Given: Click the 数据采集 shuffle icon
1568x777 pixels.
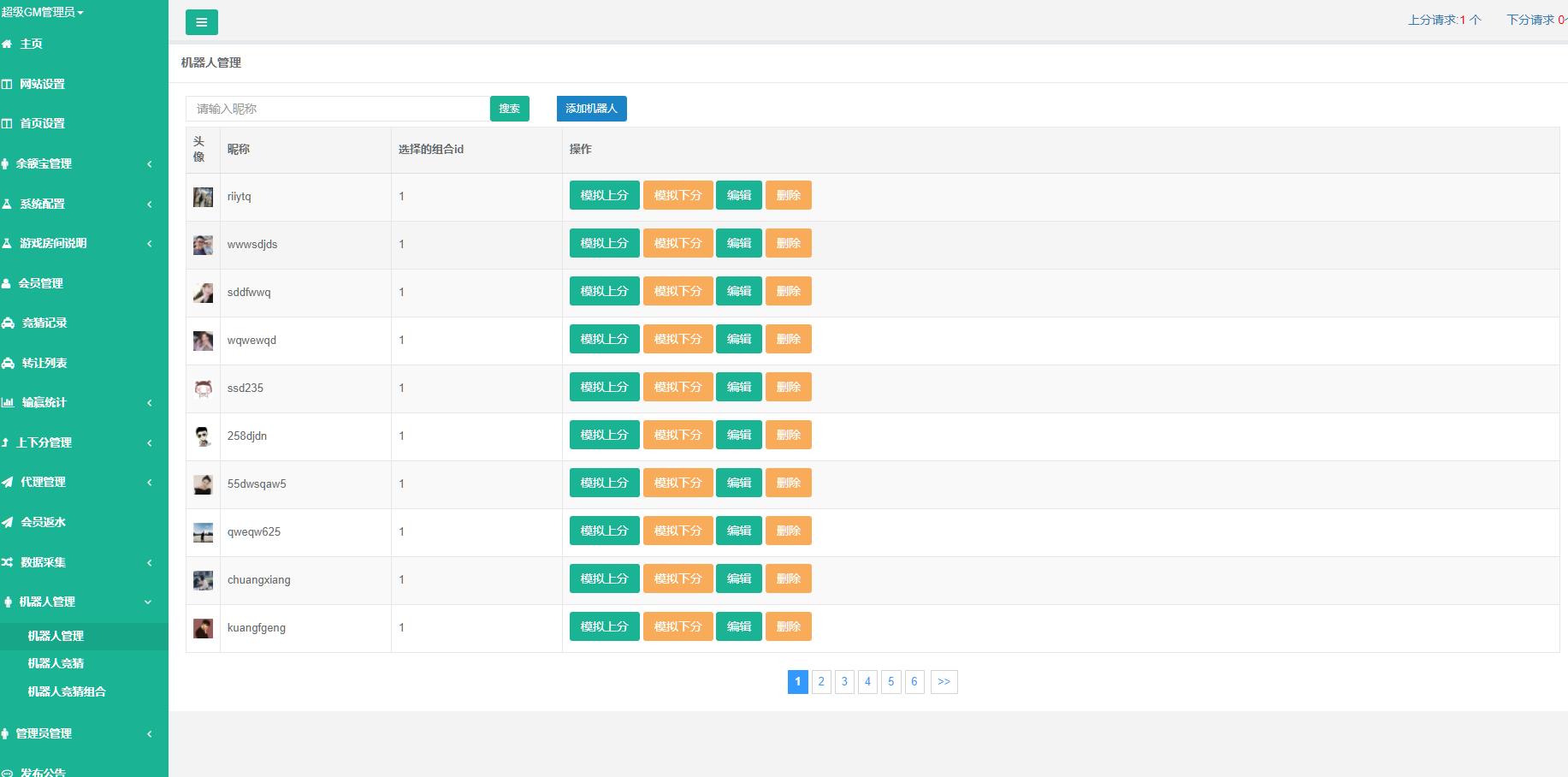Looking at the screenshot, I should point(8,562).
